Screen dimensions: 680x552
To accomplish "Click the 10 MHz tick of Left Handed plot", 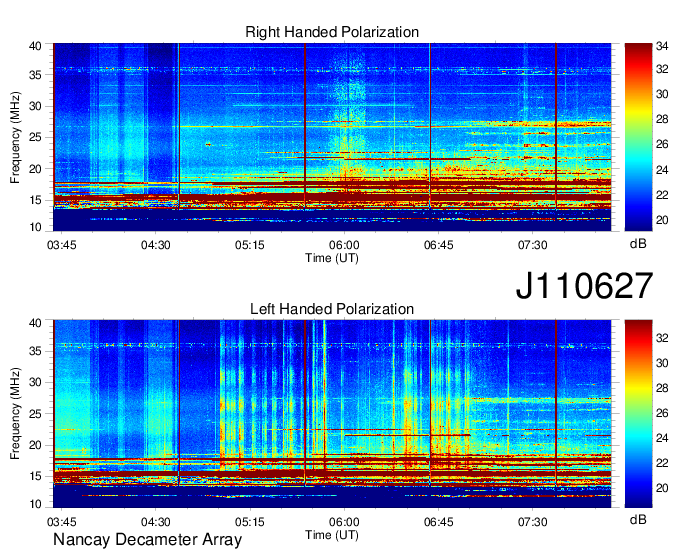I will (35, 504).
